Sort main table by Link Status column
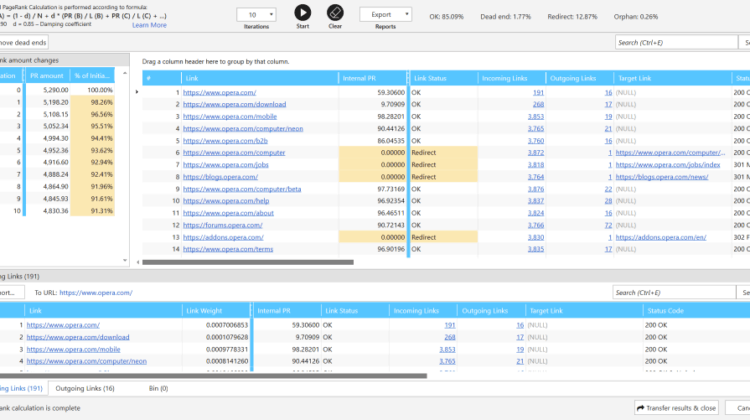This screenshot has height=420, width=750. (444, 78)
